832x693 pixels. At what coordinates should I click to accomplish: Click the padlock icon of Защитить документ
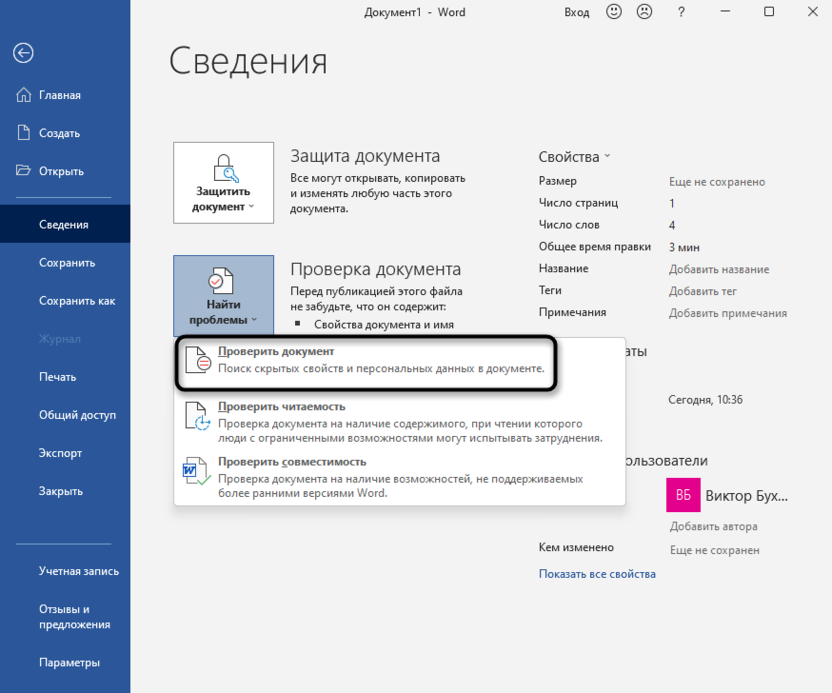click(x=225, y=168)
